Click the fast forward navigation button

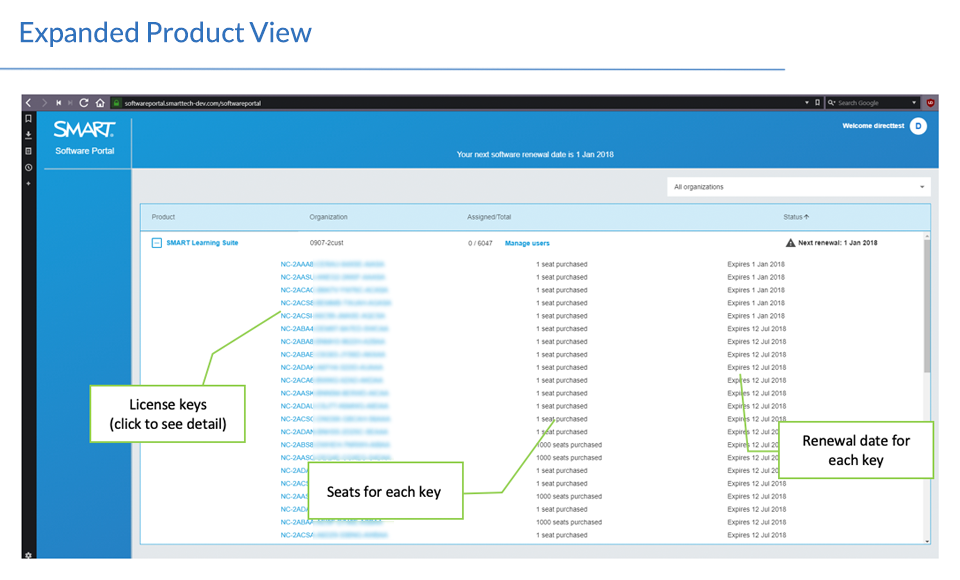point(70,103)
